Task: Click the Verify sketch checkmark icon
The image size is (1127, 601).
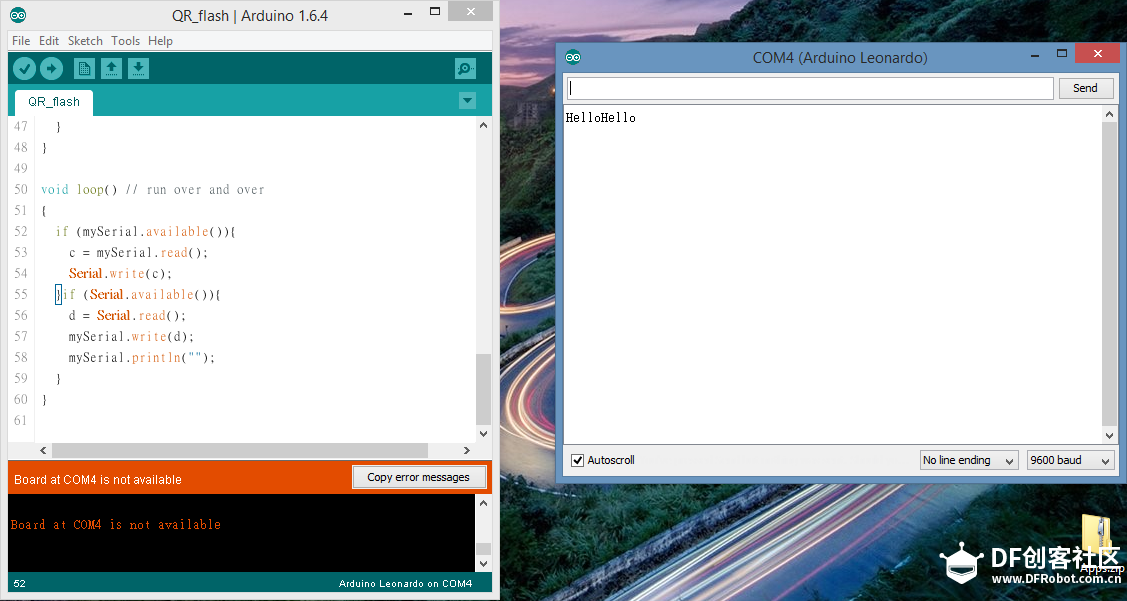Action: pos(24,68)
